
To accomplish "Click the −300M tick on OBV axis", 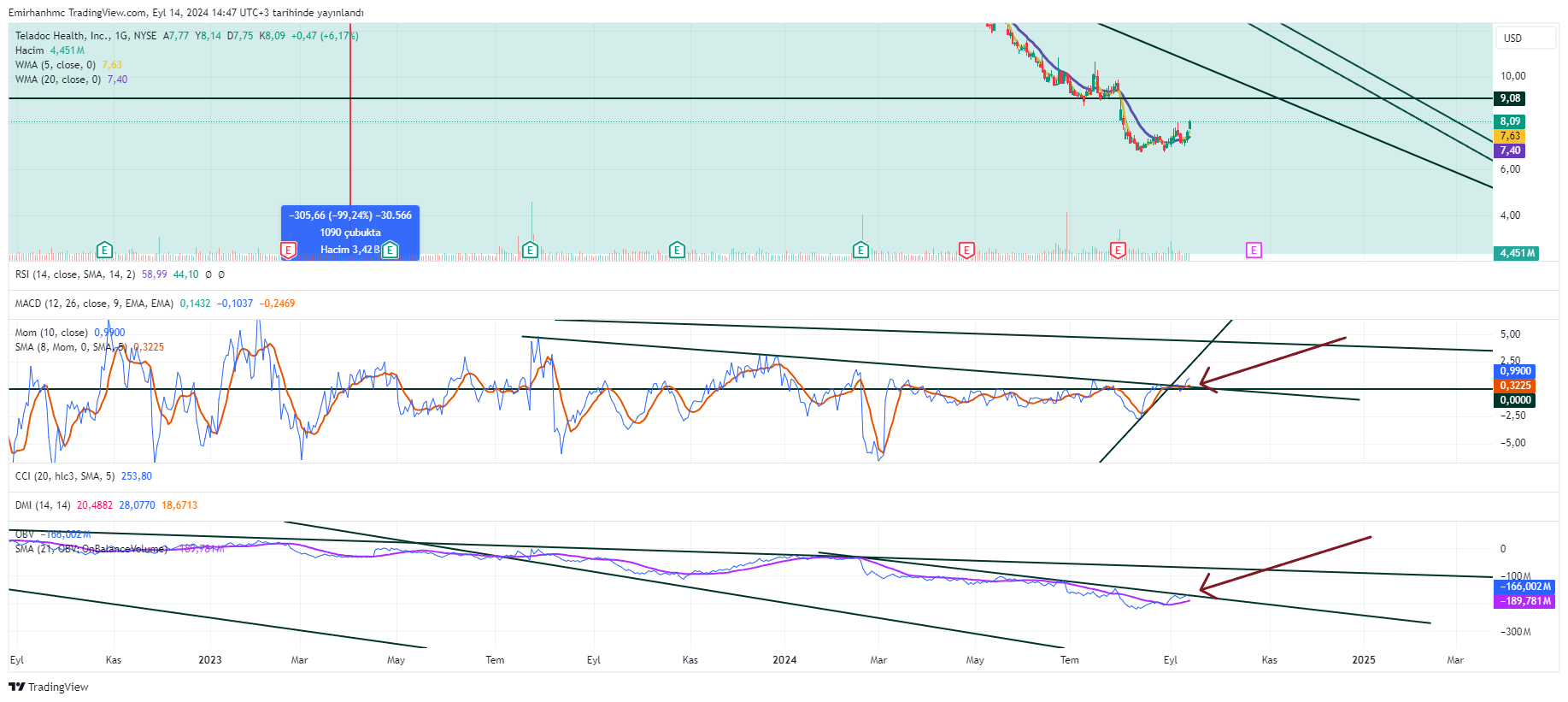I will (1516, 632).
